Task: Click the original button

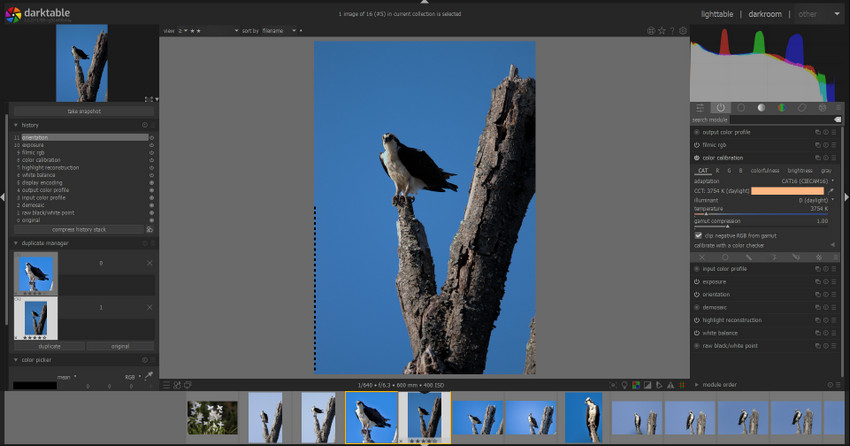Action: pyautogui.click(x=120, y=346)
